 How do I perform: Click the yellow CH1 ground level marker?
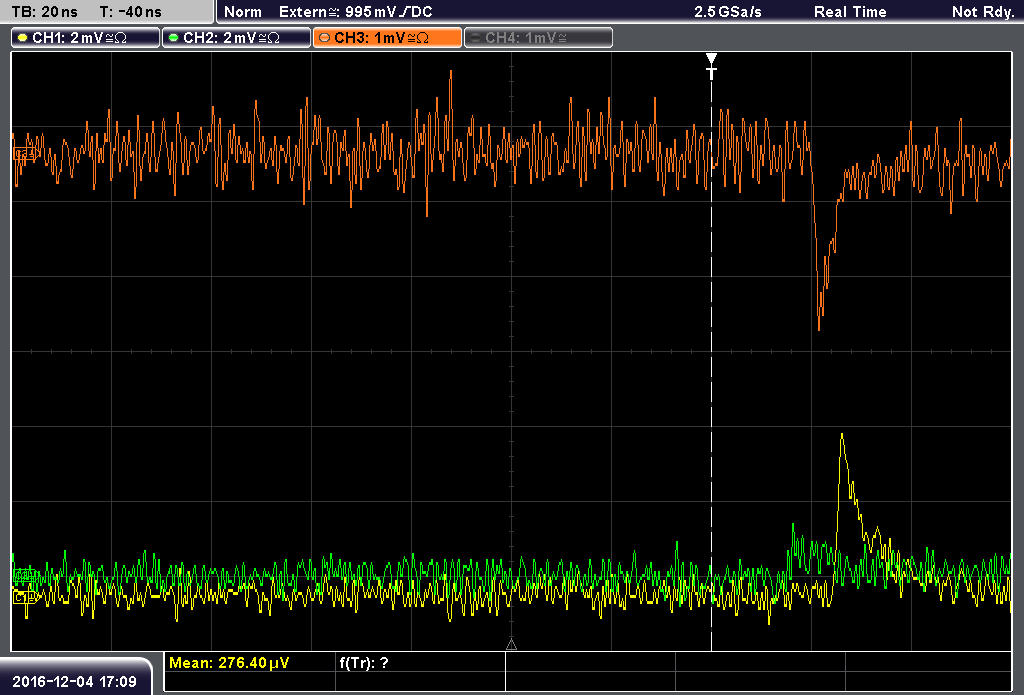point(25,597)
